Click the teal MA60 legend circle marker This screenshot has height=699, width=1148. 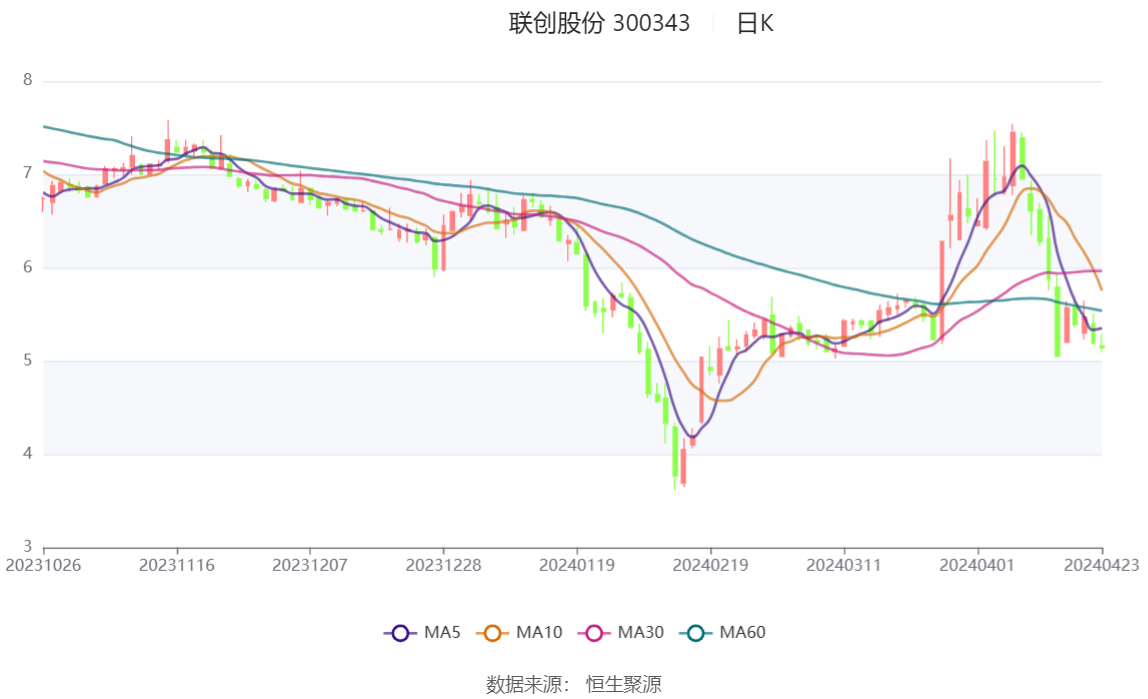(697, 633)
